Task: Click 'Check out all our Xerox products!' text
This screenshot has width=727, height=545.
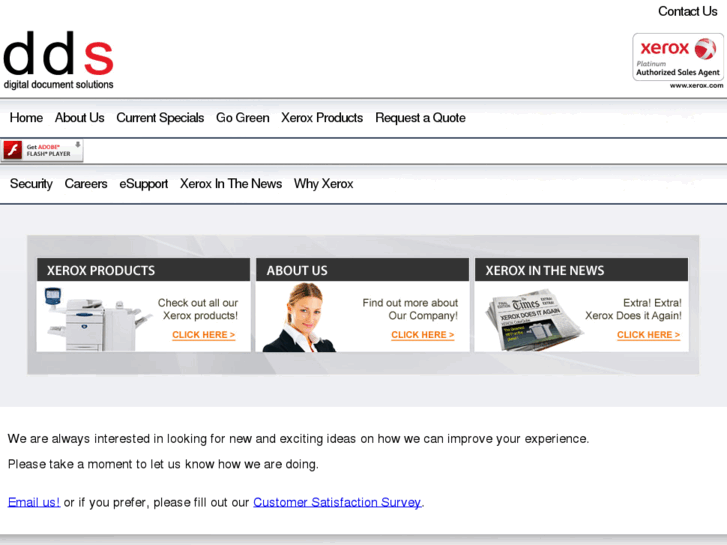Action: 198,309
